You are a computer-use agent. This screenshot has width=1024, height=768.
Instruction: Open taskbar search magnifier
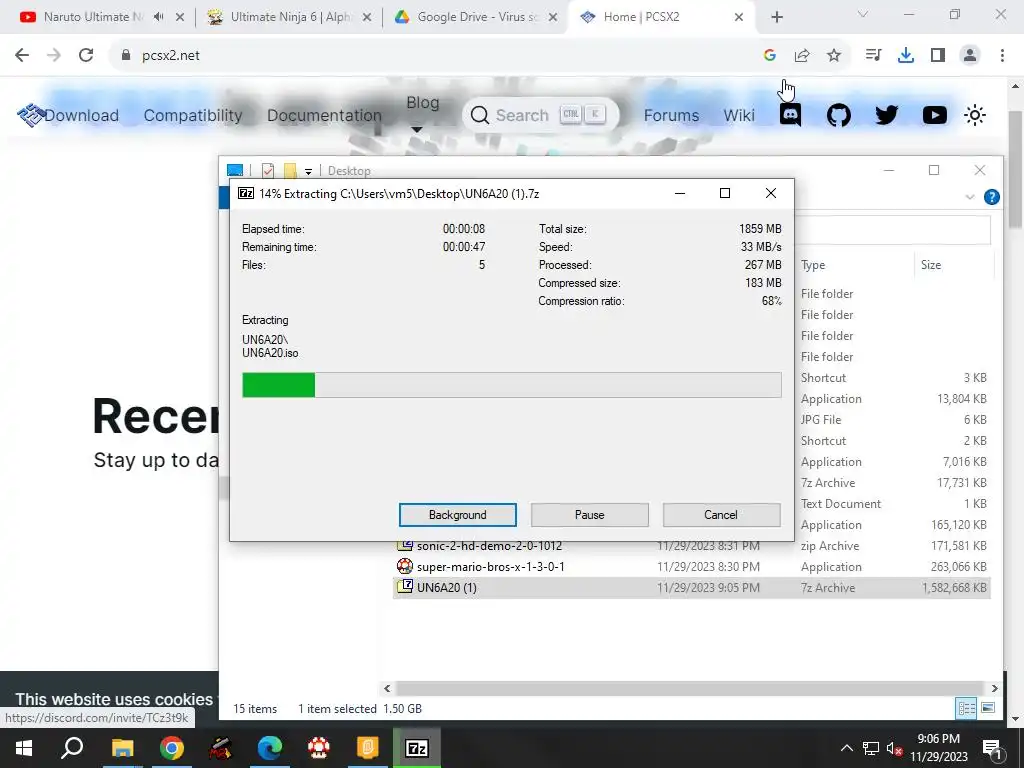(x=72, y=748)
